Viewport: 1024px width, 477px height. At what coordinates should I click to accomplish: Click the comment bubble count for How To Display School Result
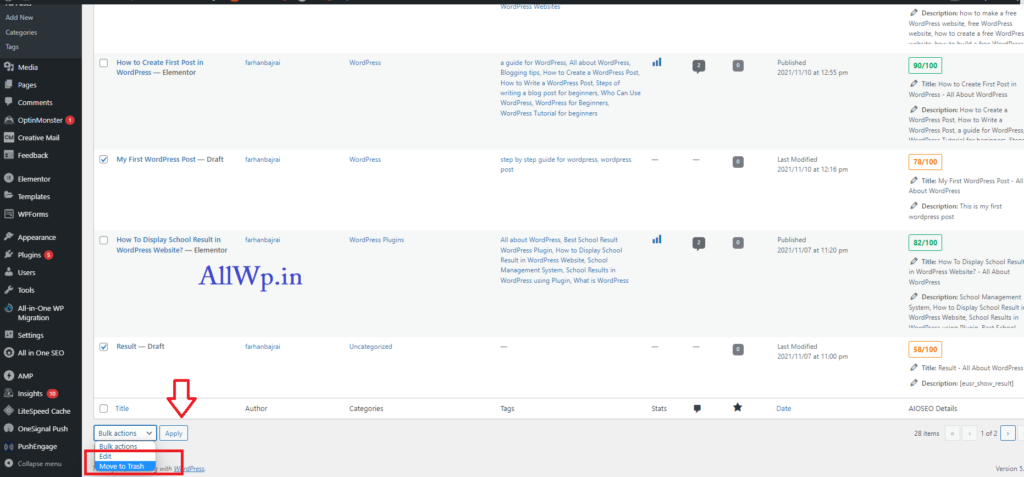pyautogui.click(x=698, y=243)
